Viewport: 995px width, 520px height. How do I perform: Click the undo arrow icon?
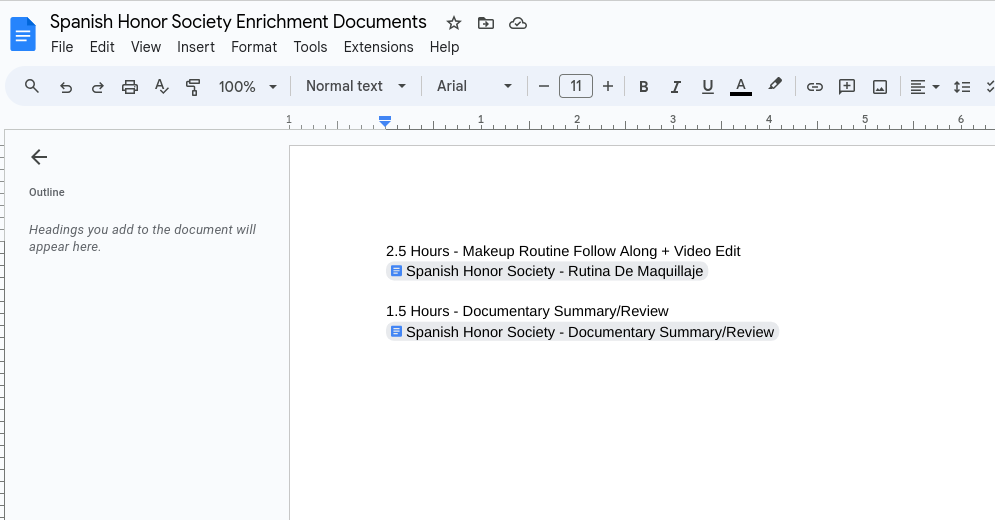click(x=66, y=87)
